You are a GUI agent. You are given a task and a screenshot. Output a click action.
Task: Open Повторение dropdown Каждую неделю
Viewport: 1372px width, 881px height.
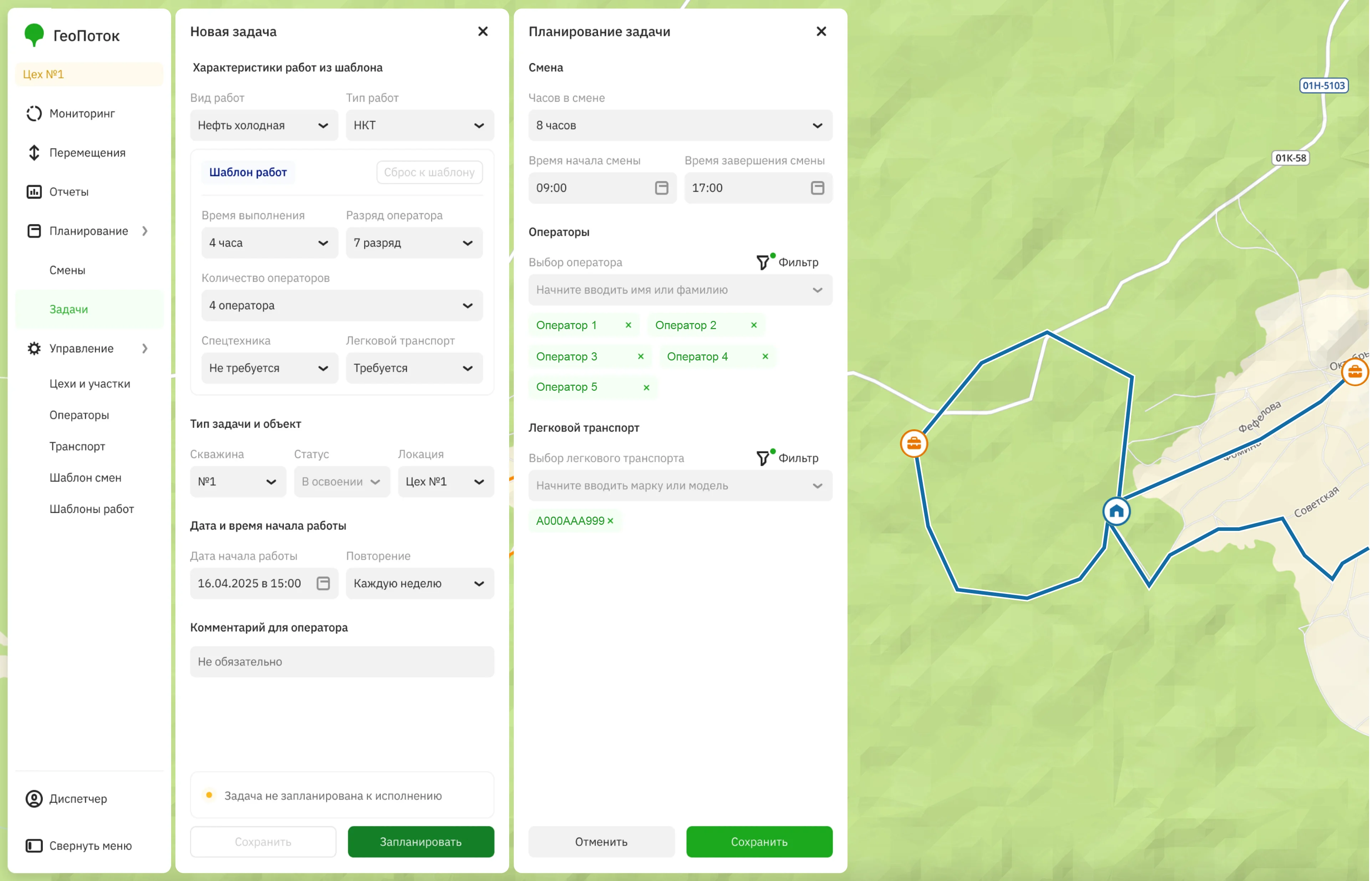(419, 584)
